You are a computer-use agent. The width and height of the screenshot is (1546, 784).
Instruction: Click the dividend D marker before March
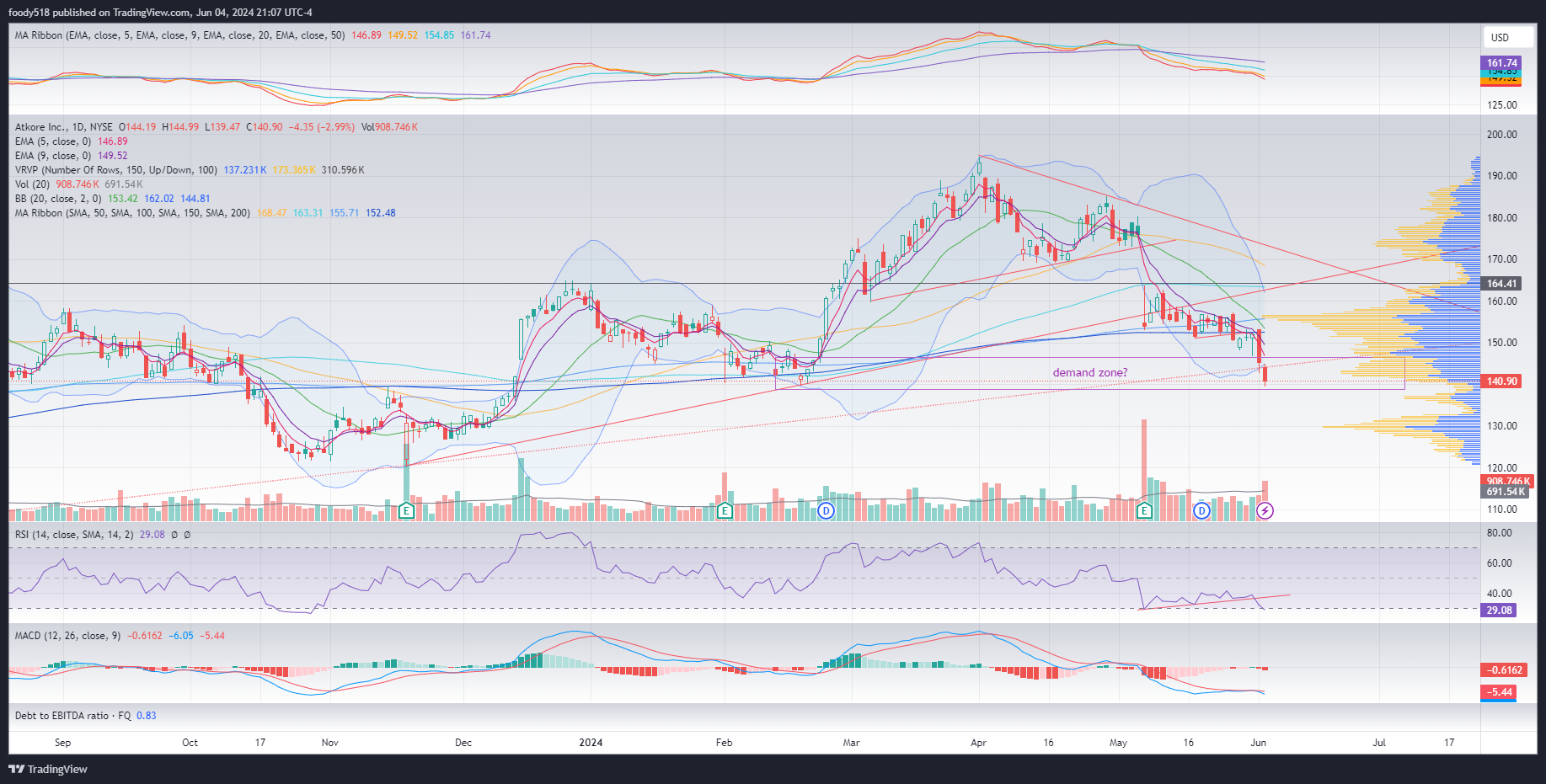tap(826, 510)
